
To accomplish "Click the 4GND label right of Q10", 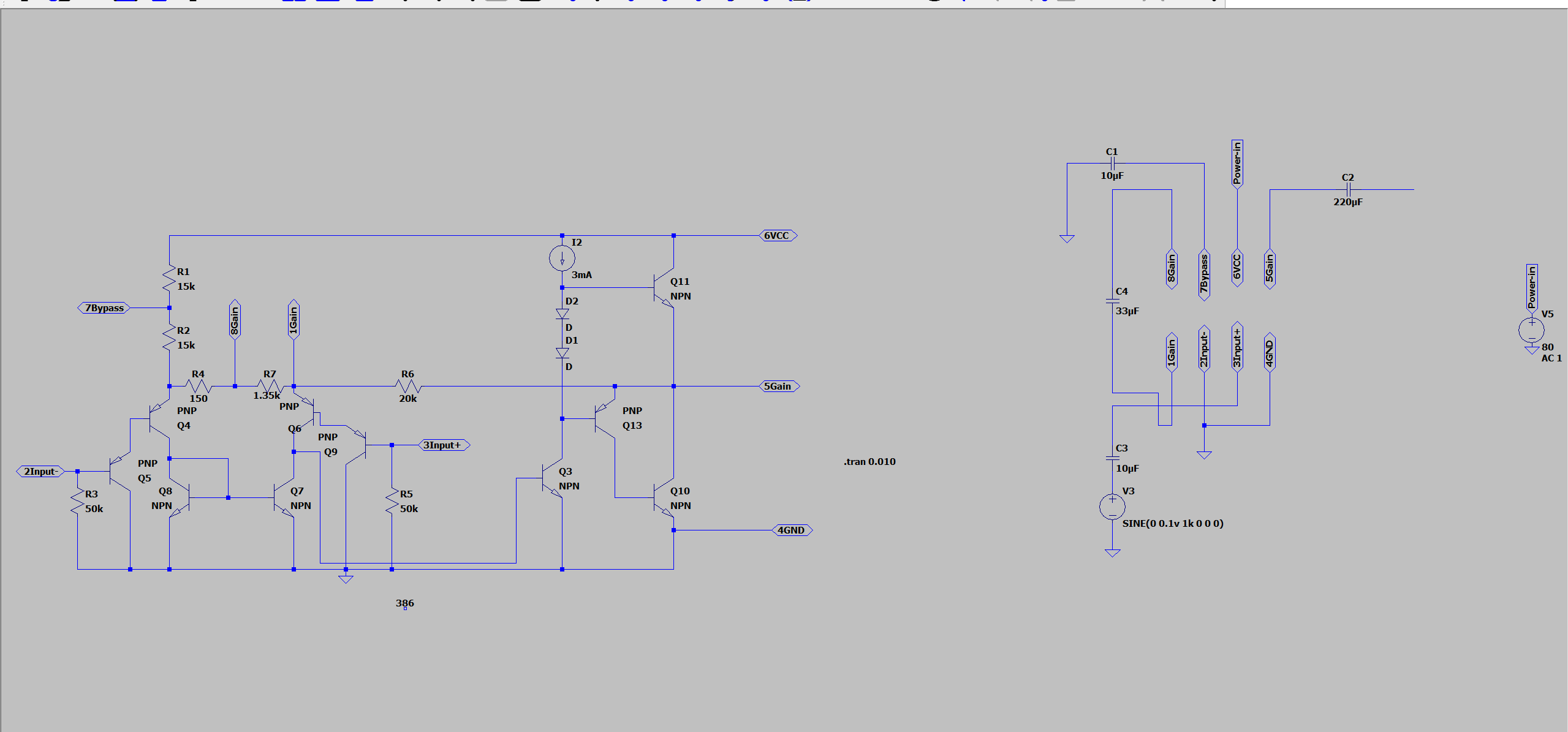I will pyautogui.click(x=792, y=530).
